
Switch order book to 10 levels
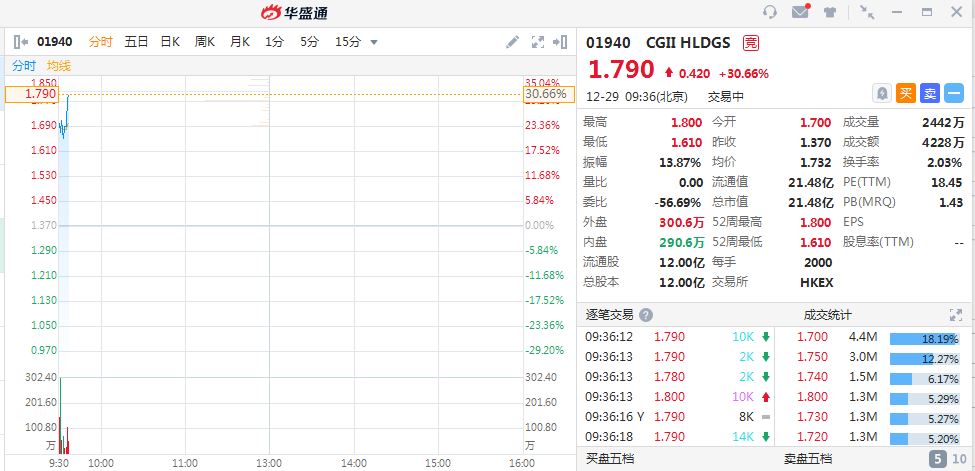[x=958, y=460]
